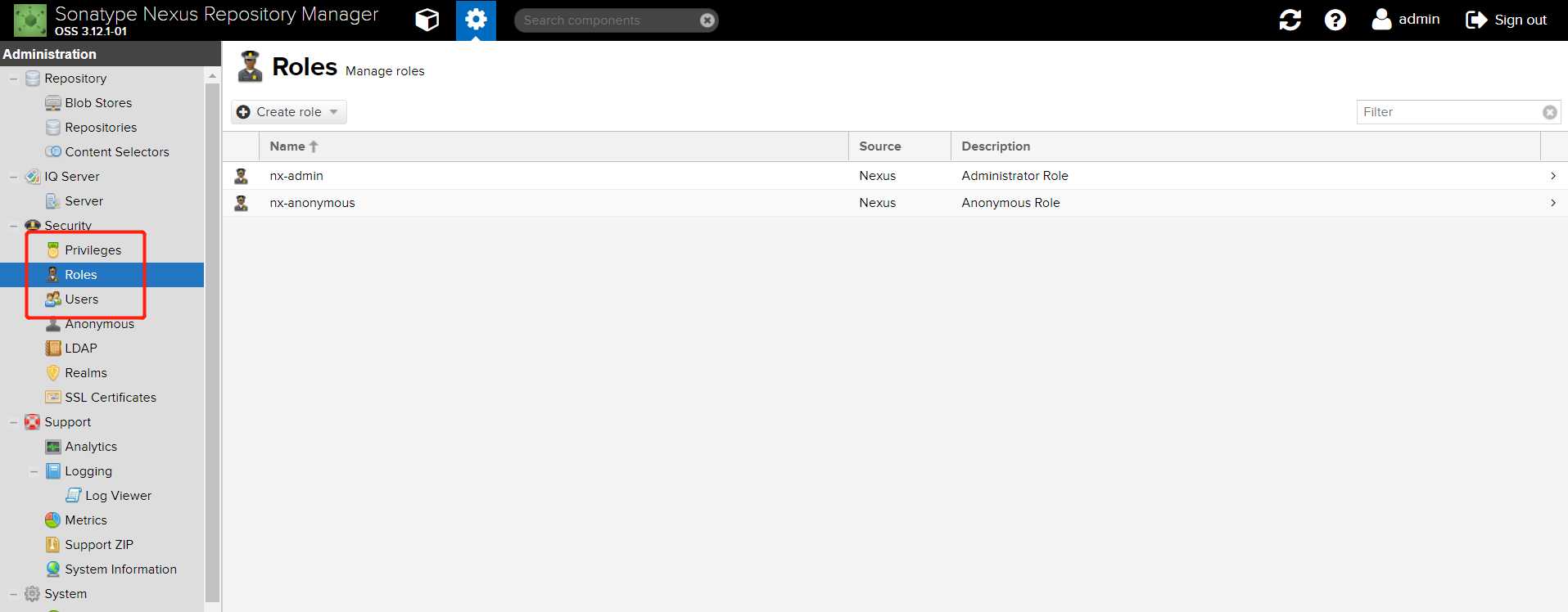Click the admin account link
Viewport: 1568px width, 612px height.
[x=1419, y=20]
